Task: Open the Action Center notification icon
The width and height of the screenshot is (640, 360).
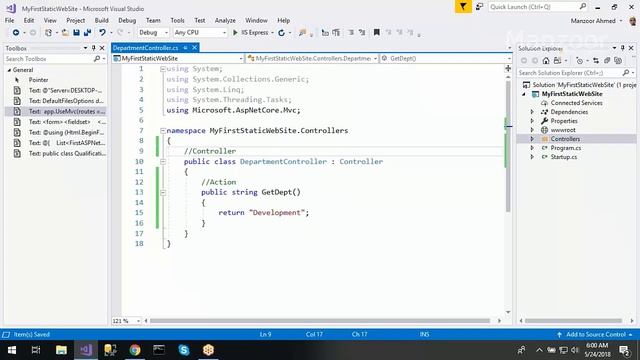Action: pyautogui.click(x=624, y=350)
